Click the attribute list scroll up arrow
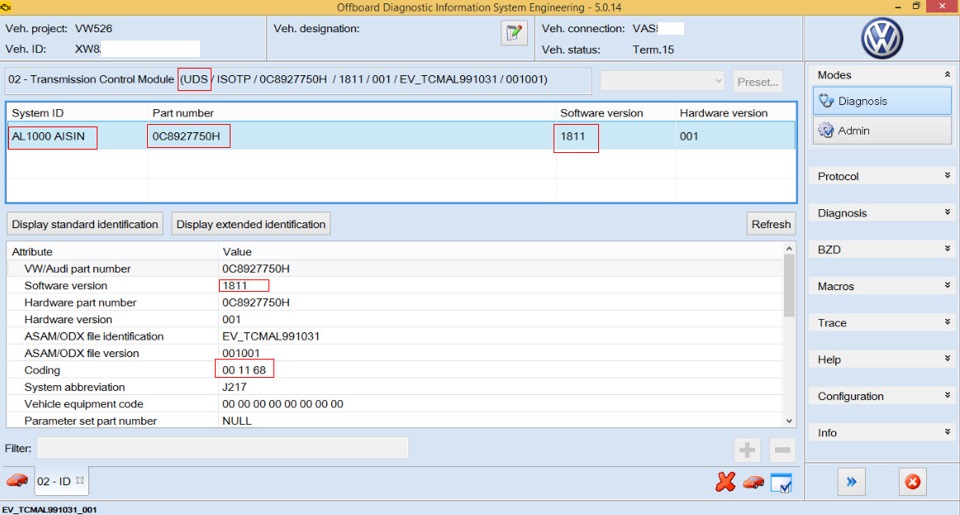This screenshot has width=960, height=515. (x=789, y=249)
